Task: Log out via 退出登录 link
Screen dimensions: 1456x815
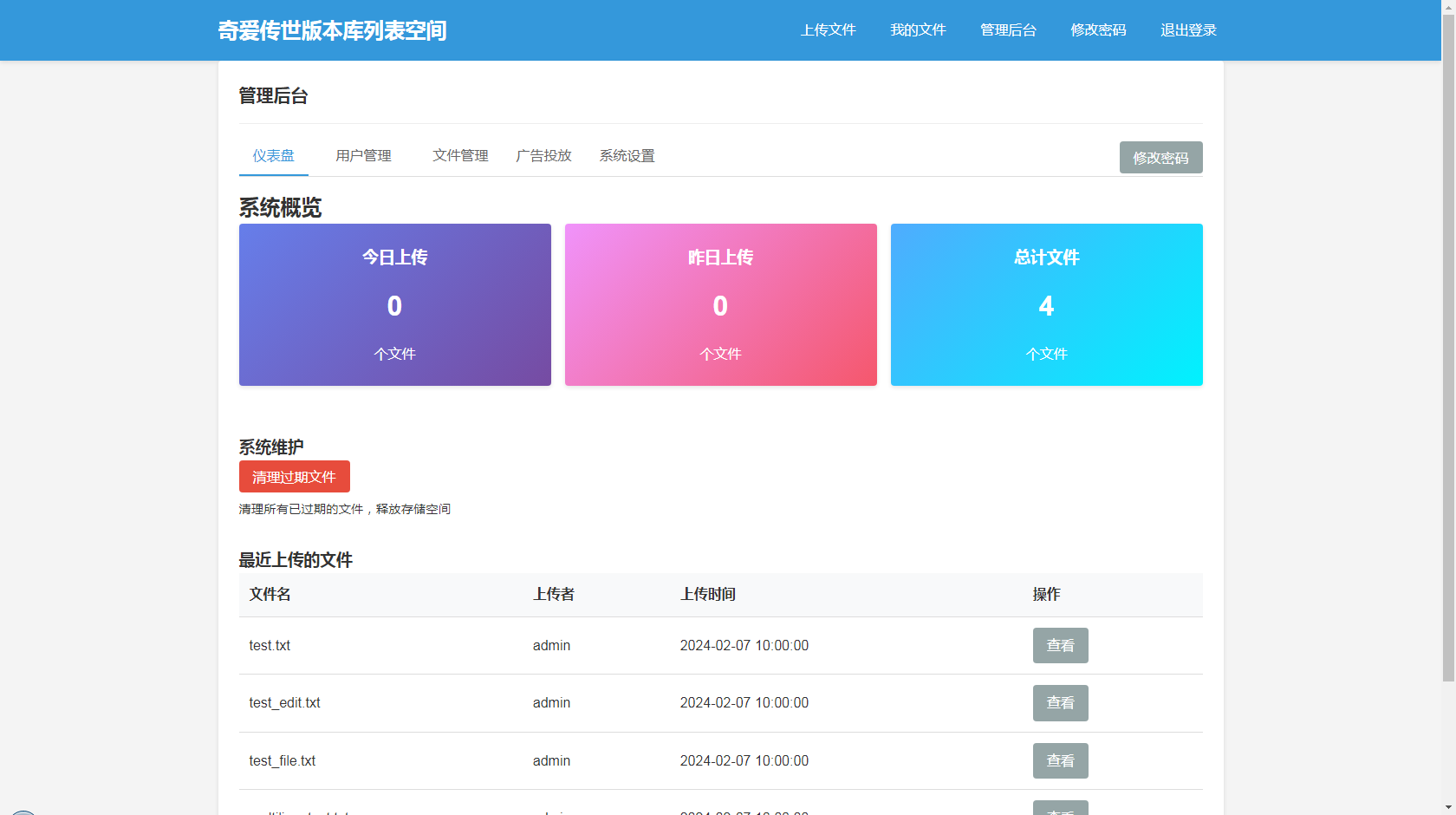Action: (x=1188, y=30)
